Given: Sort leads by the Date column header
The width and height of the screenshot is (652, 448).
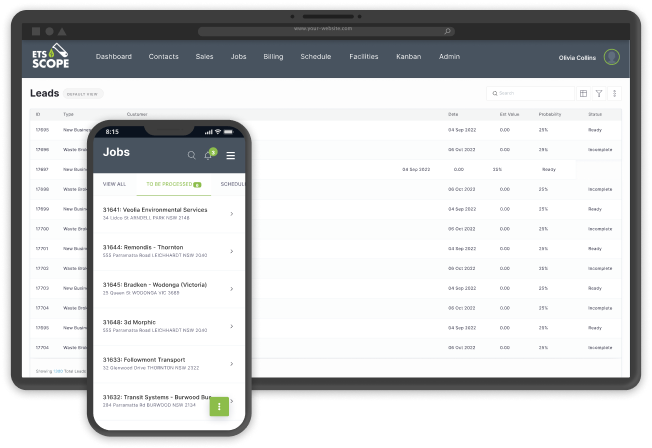Looking at the screenshot, I should coord(453,114).
